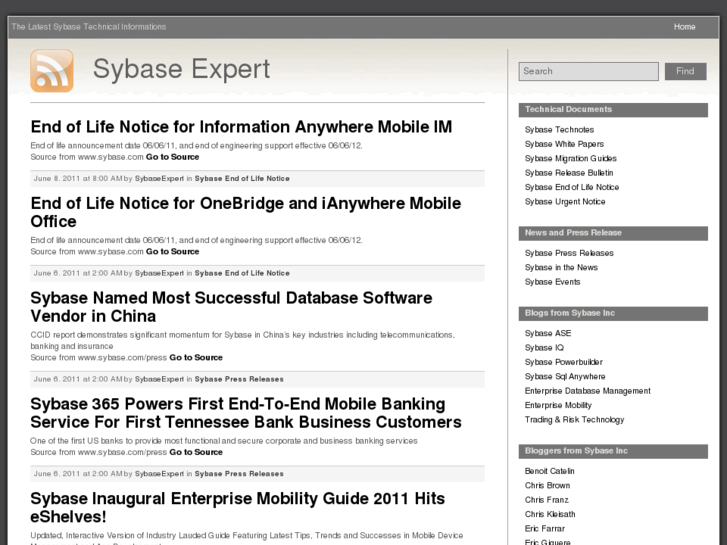Open Sybase End of Life Notice category in June 8 post
The image size is (727, 545).
pos(242,179)
